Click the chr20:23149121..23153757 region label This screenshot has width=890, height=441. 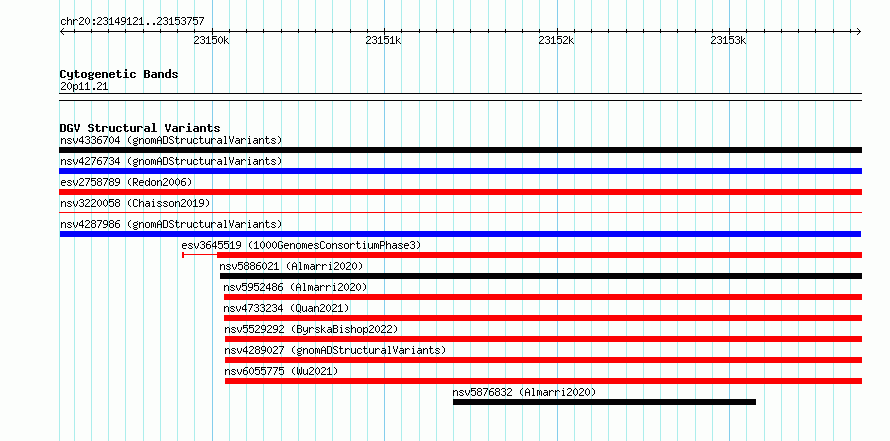point(132,22)
